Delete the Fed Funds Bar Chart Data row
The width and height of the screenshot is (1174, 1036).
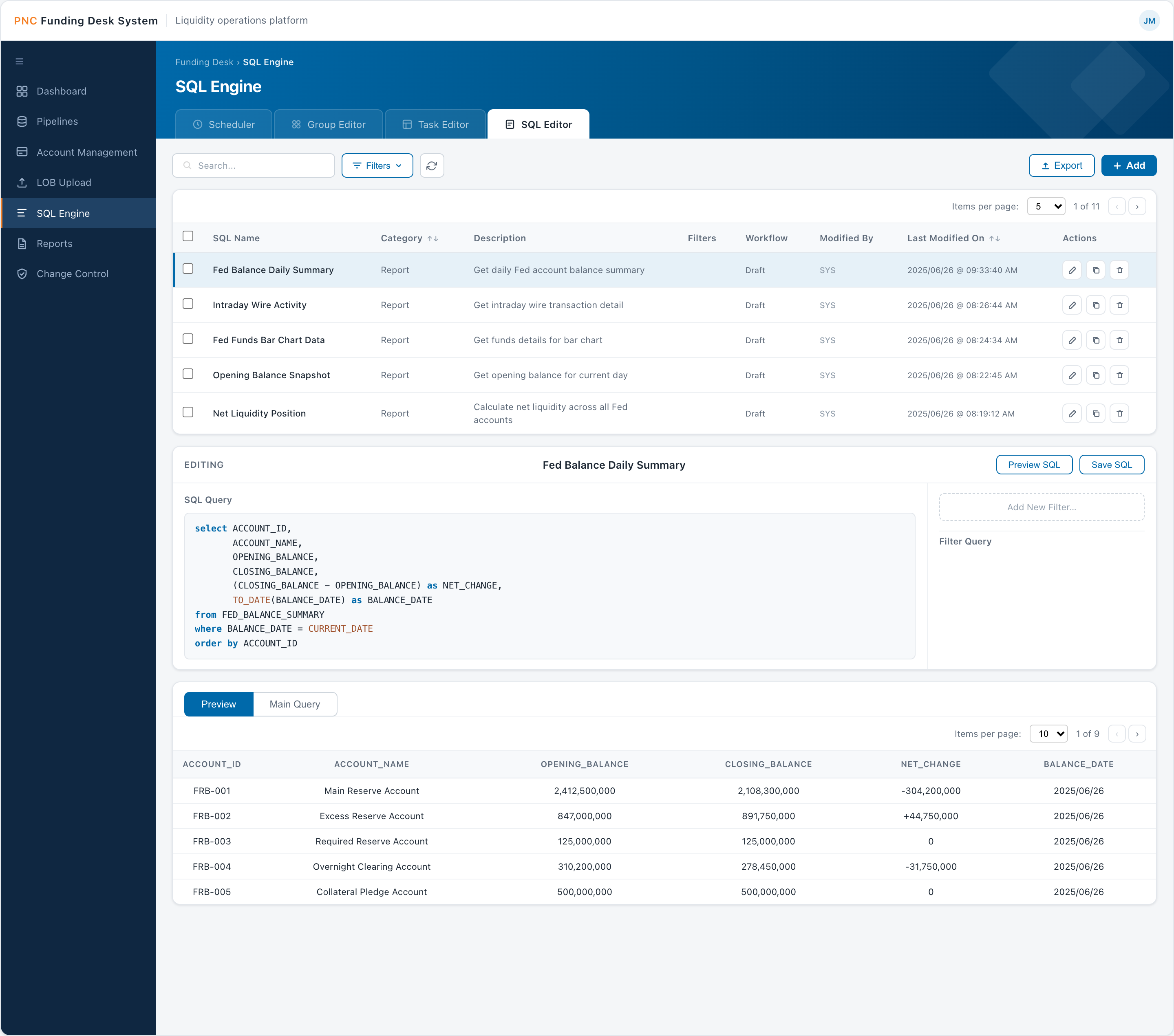1119,340
